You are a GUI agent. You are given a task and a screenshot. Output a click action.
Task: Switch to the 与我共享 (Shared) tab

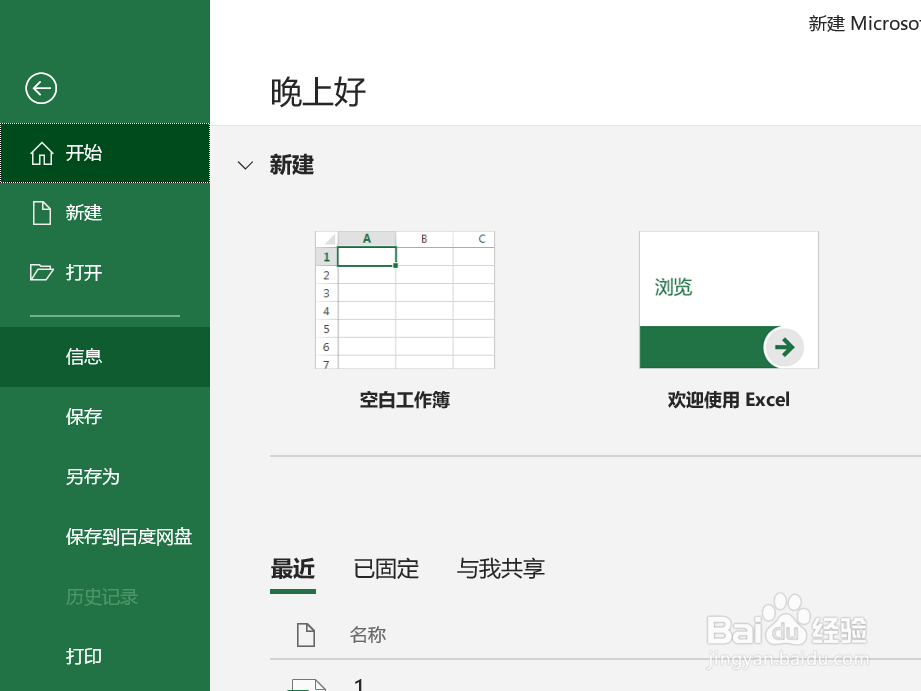click(500, 568)
